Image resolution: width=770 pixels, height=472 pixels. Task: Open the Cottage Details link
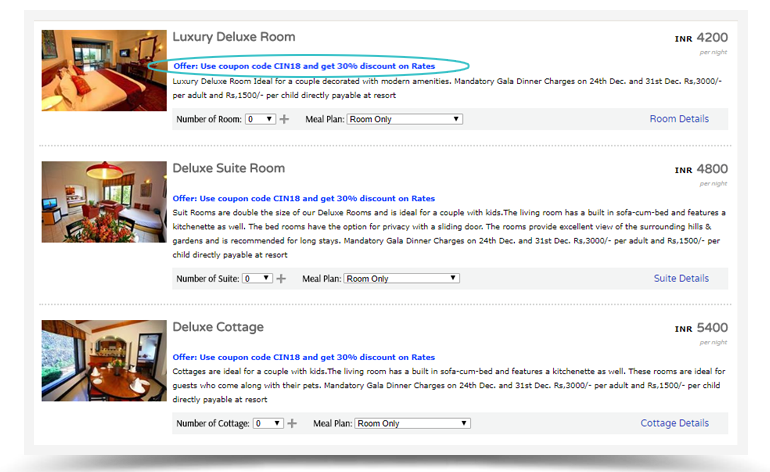click(x=674, y=423)
